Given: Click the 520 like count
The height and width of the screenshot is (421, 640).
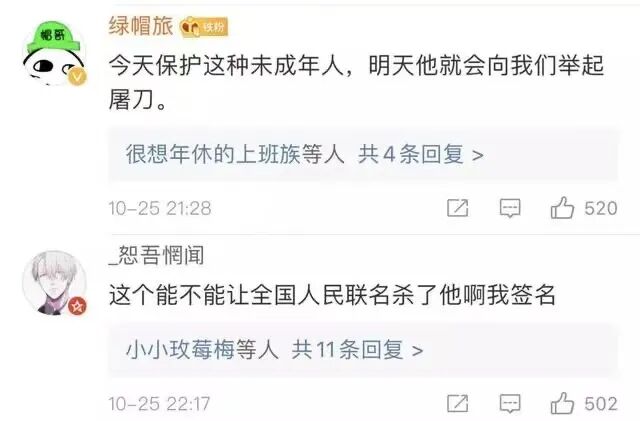Looking at the screenshot, I should pos(600,208).
